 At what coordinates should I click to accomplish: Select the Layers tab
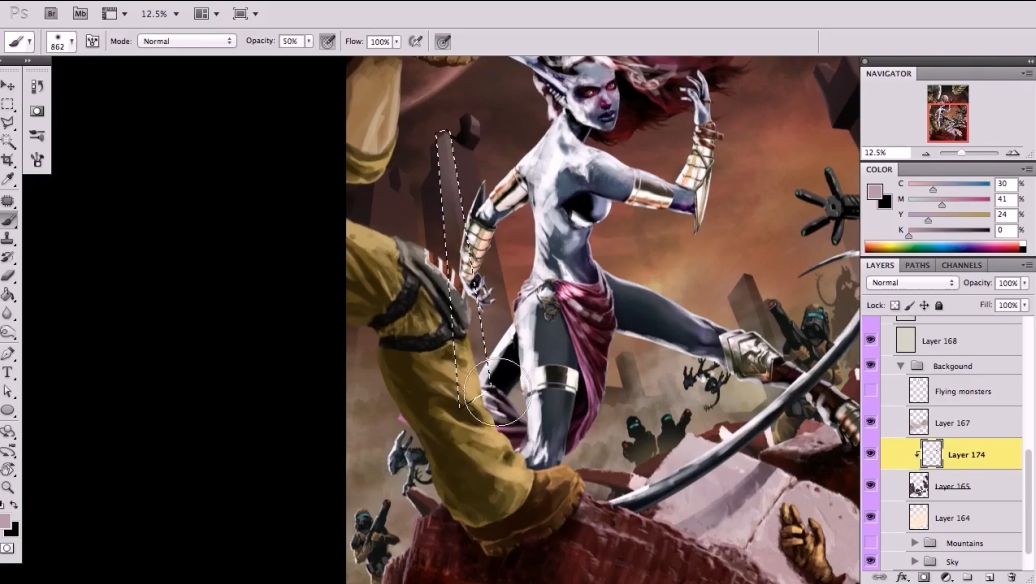[x=880, y=265]
